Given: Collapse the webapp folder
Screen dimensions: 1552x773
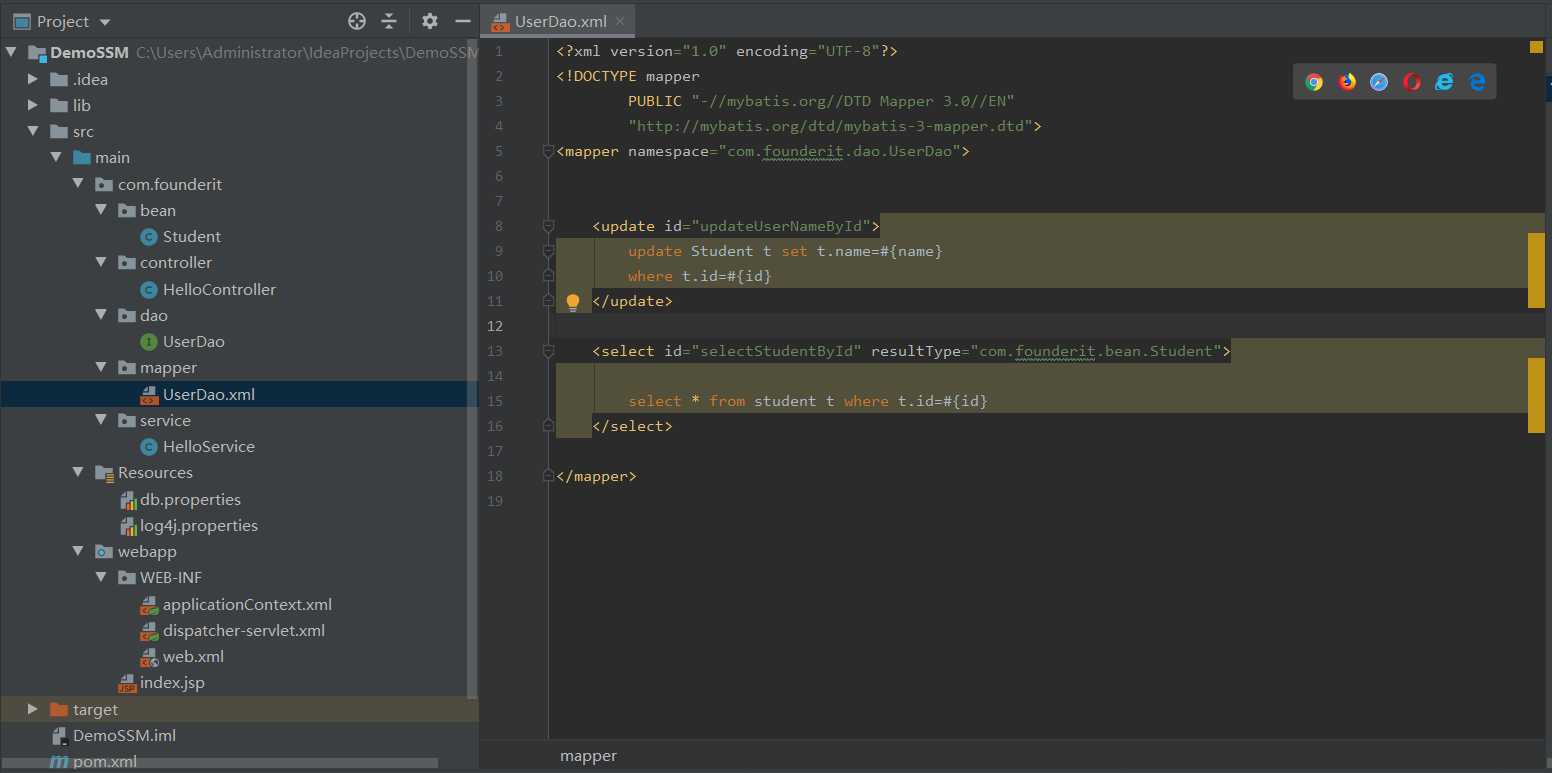Looking at the screenshot, I should pos(79,551).
